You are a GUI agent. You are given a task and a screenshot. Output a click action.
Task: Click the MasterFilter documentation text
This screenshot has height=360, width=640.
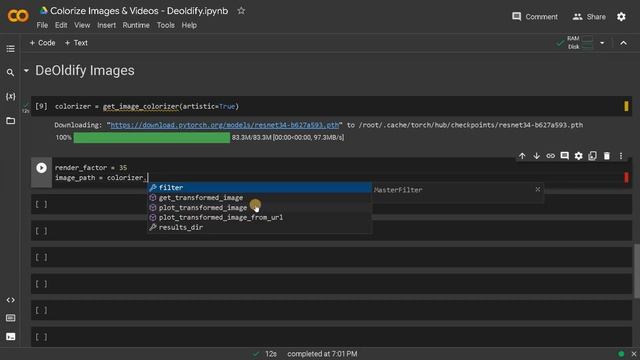[x=398, y=190]
